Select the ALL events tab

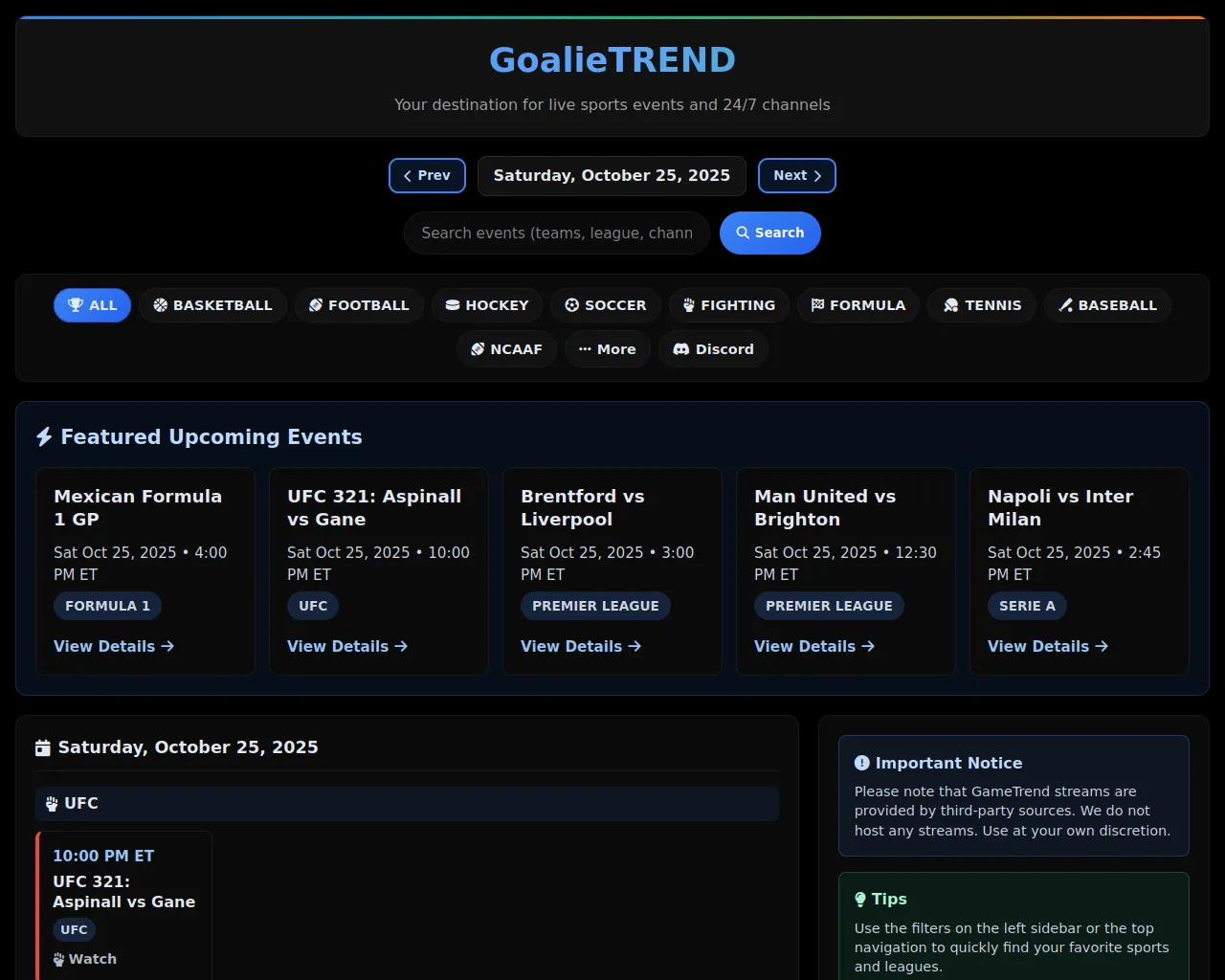coord(92,305)
